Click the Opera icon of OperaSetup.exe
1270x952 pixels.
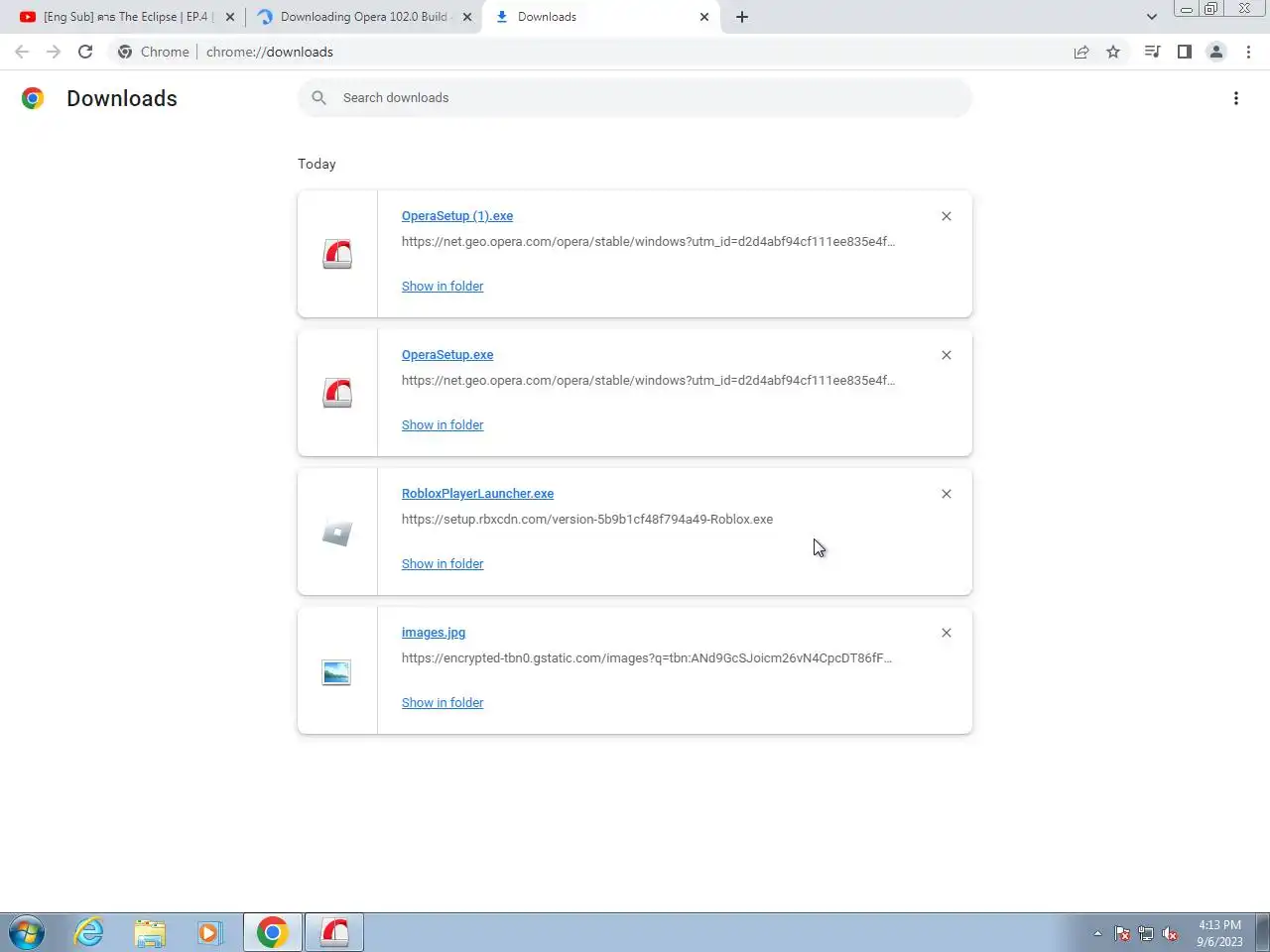(x=337, y=394)
